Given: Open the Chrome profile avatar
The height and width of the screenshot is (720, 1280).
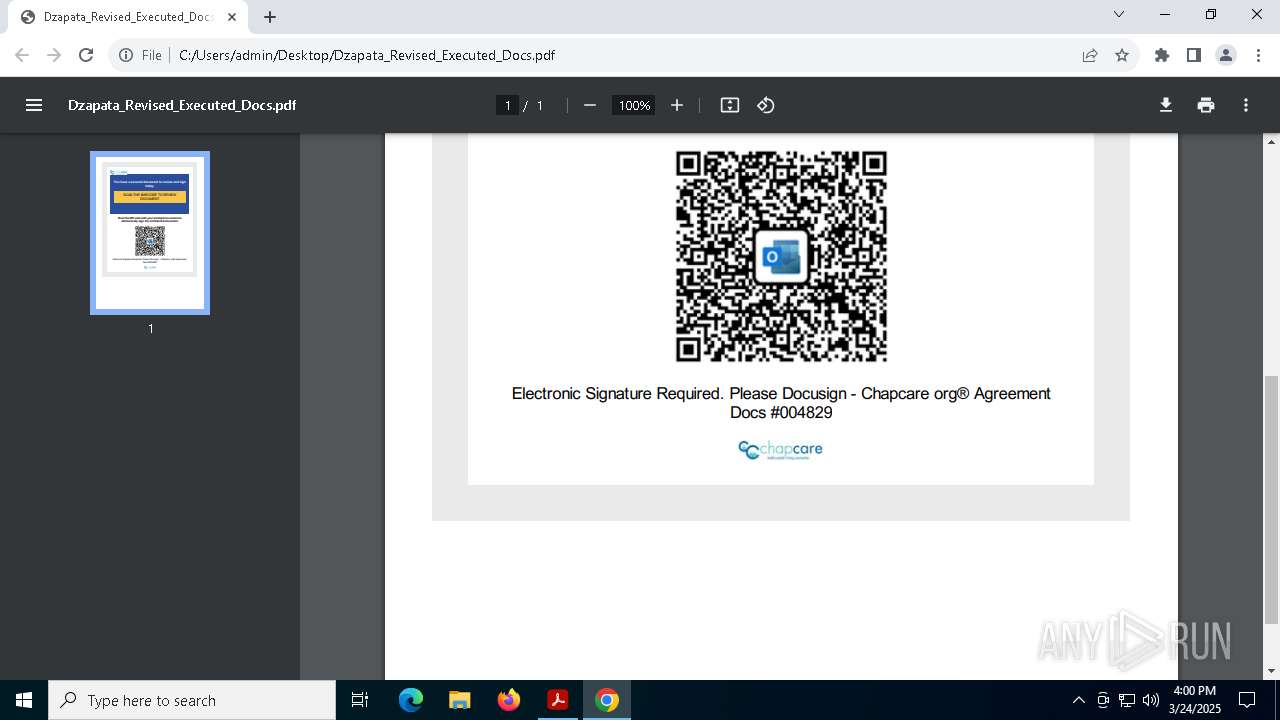Looking at the screenshot, I should [x=1226, y=55].
